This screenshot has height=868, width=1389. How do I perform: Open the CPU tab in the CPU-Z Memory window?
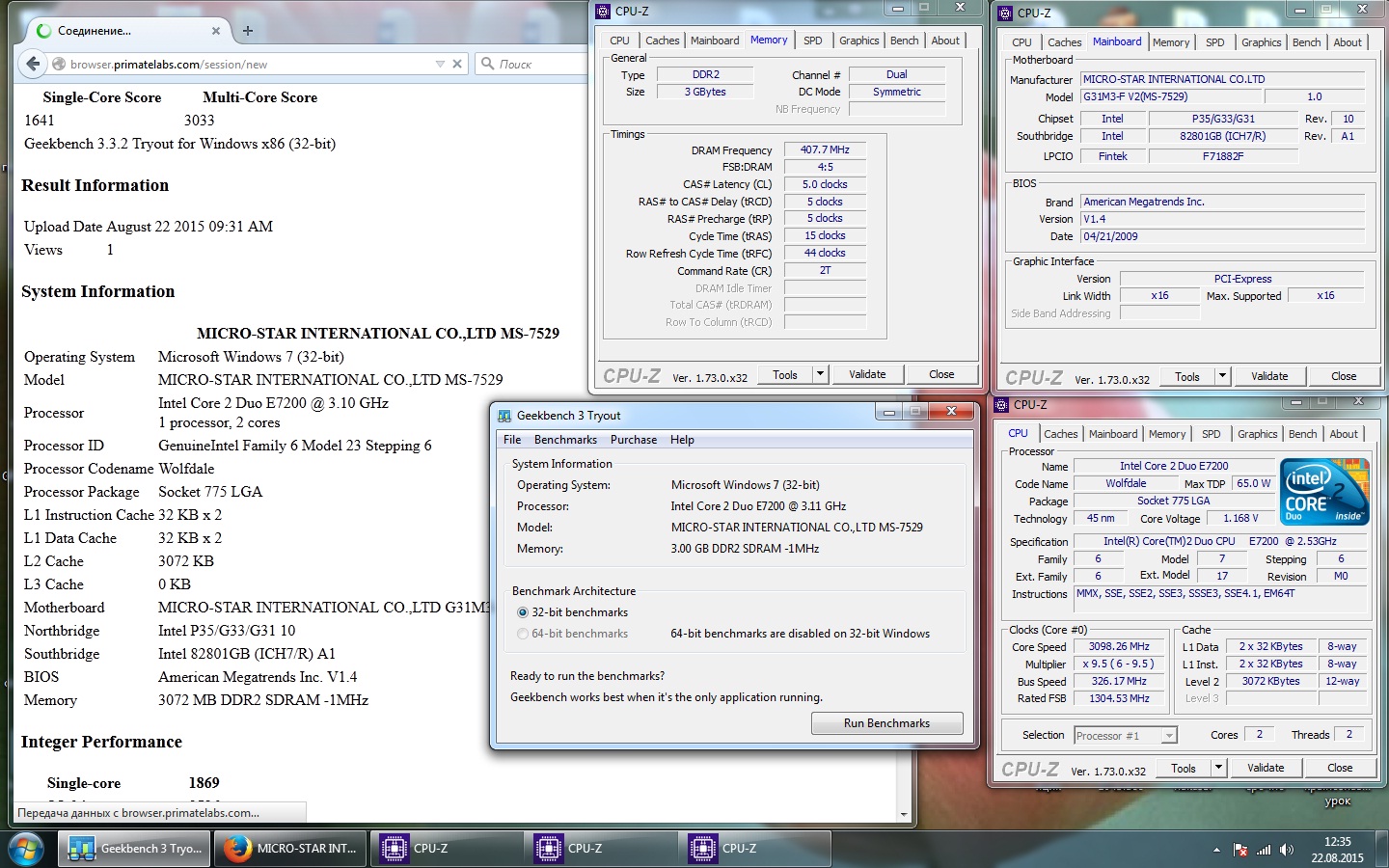(620, 41)
